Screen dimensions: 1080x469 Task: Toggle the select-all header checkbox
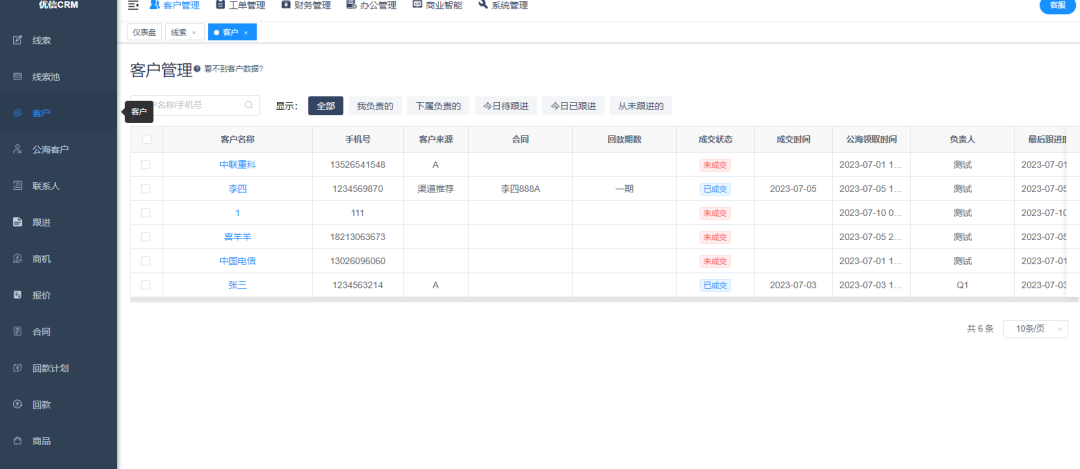[x=146, y=139]
